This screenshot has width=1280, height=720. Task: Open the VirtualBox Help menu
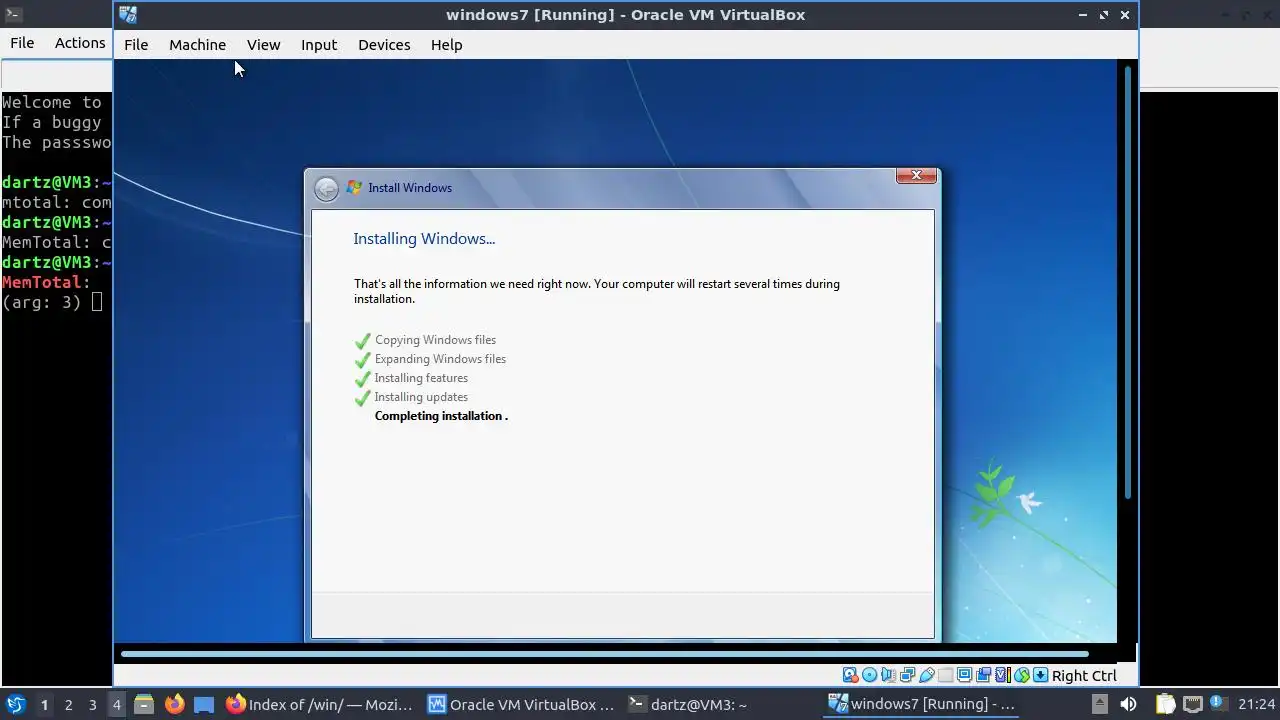point(446,44)
